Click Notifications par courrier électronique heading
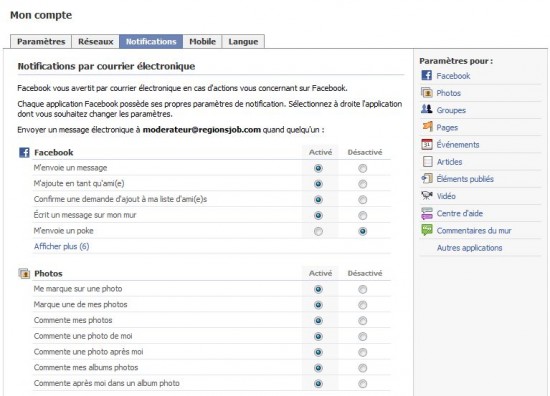The image size is (550, 396). pos(106,66)
